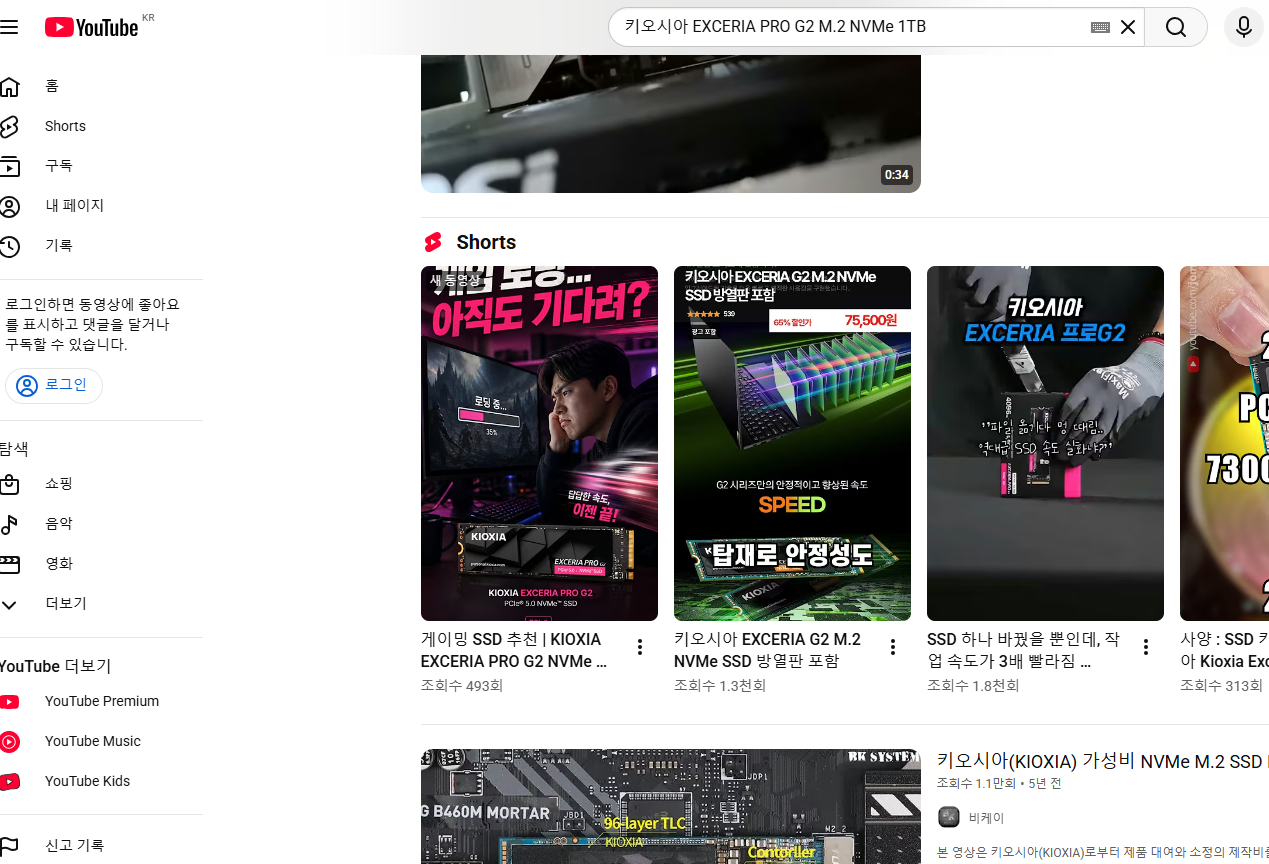Play the 0:34 video thumbnail
Image resolution: width=1269 pixels, height=864 pixels.
(x=670, y=123)
